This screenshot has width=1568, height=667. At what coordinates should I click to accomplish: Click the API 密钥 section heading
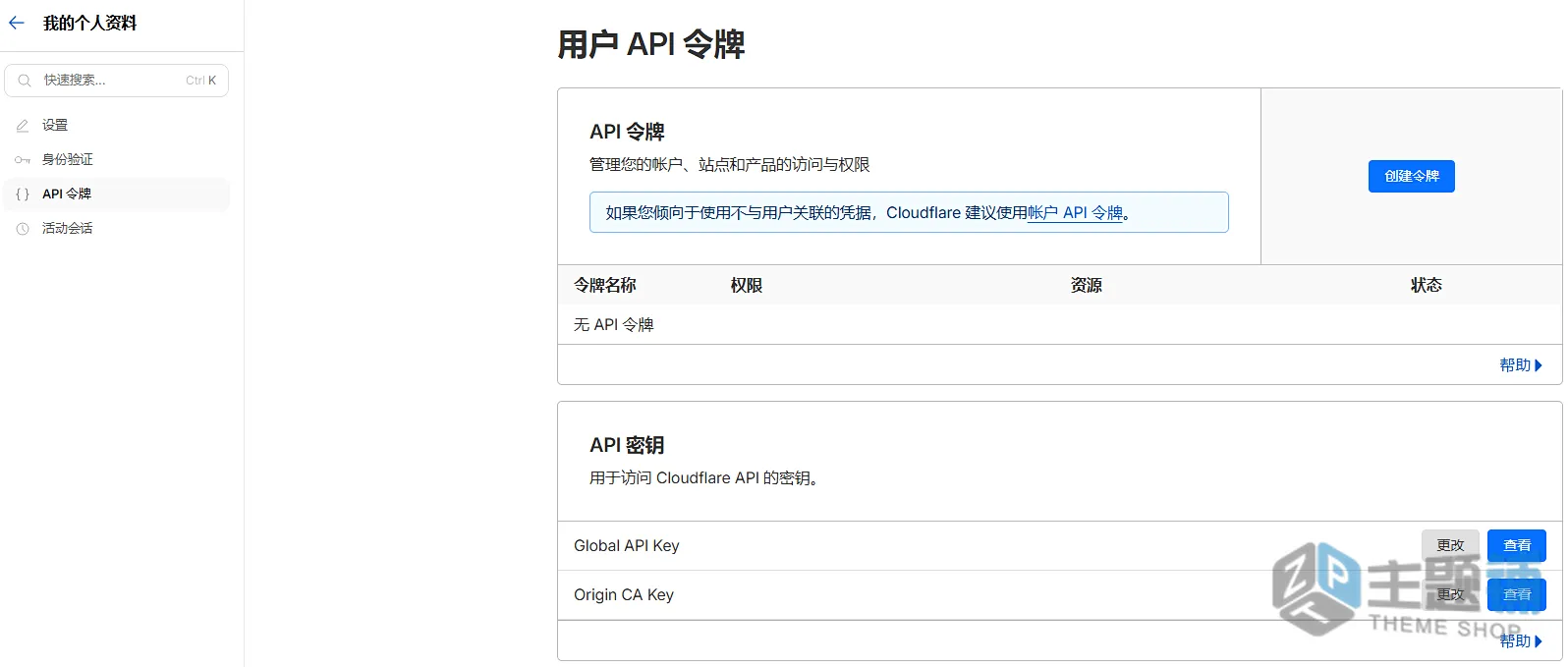627,445
